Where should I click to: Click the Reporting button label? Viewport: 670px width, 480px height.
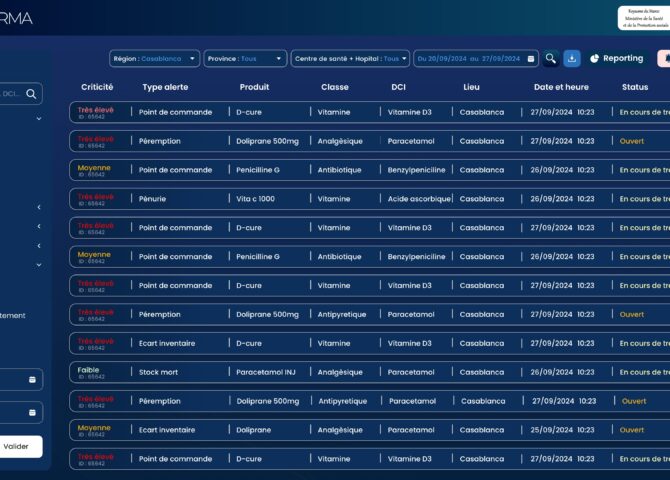623,59
